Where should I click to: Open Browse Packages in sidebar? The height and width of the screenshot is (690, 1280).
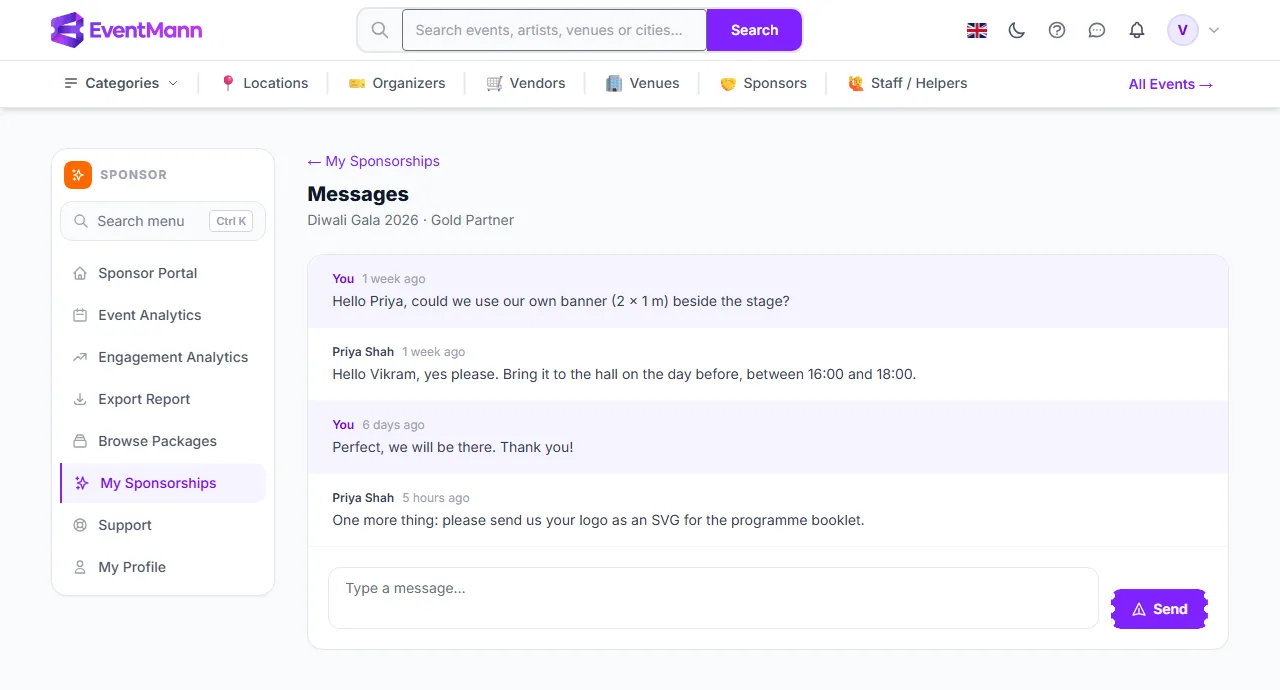click(163, 441)
